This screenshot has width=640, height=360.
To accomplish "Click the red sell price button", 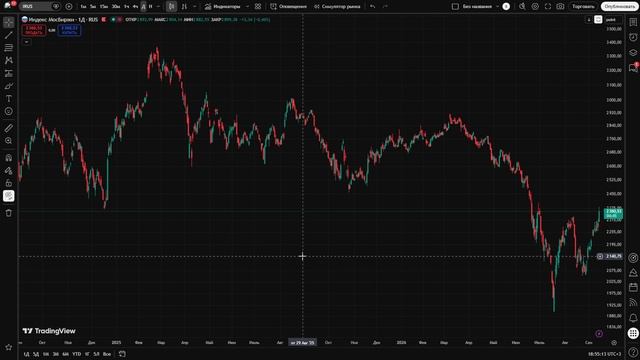I will tap(34, 30).
